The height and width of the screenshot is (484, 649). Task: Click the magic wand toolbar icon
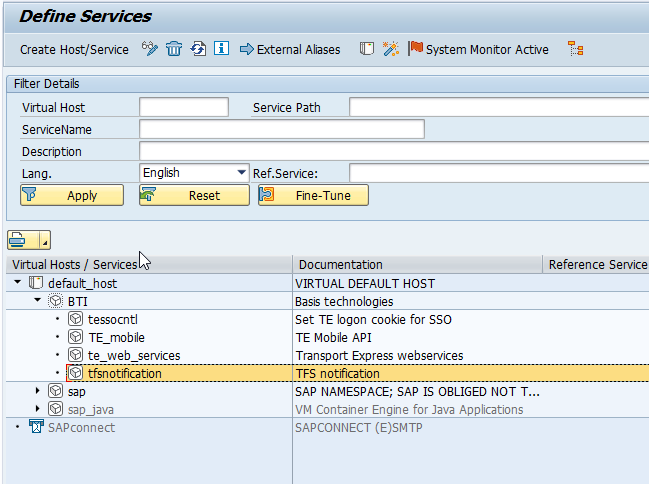(391, 49)
